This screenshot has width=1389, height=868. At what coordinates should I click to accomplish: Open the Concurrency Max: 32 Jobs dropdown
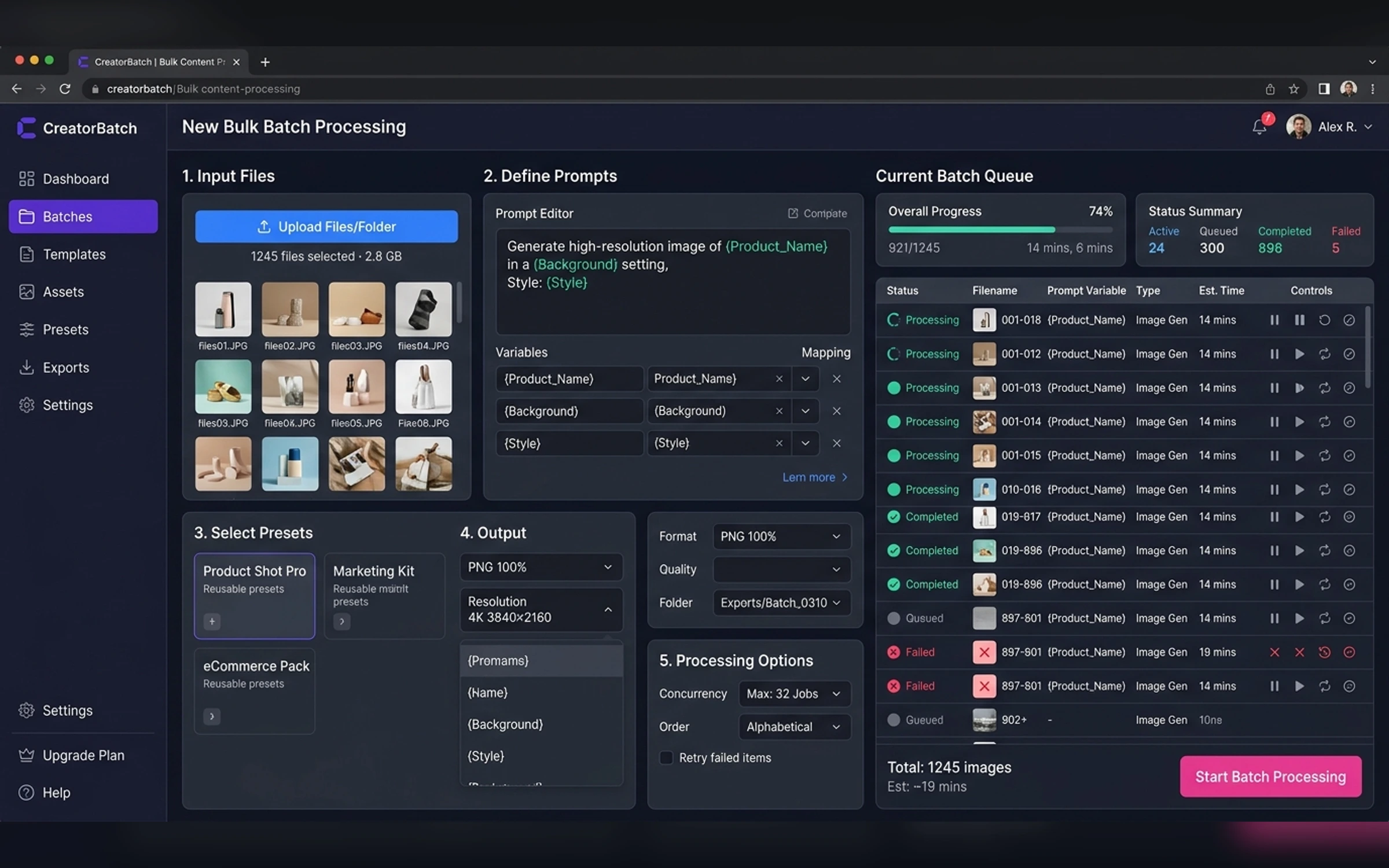[x=794, y=694]
